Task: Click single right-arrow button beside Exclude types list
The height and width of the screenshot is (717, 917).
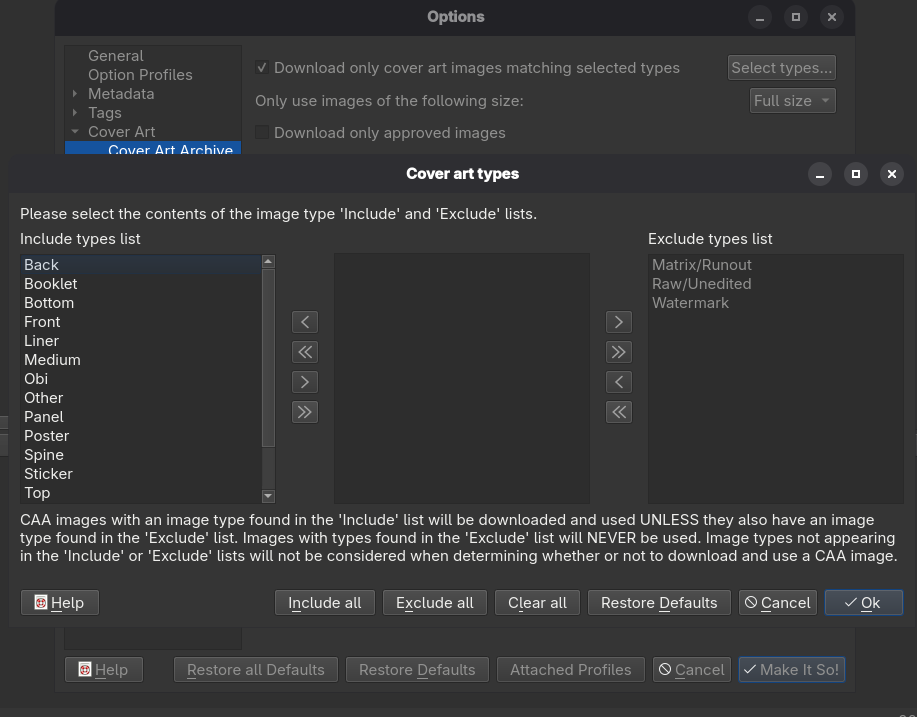Action: point(619,322)
